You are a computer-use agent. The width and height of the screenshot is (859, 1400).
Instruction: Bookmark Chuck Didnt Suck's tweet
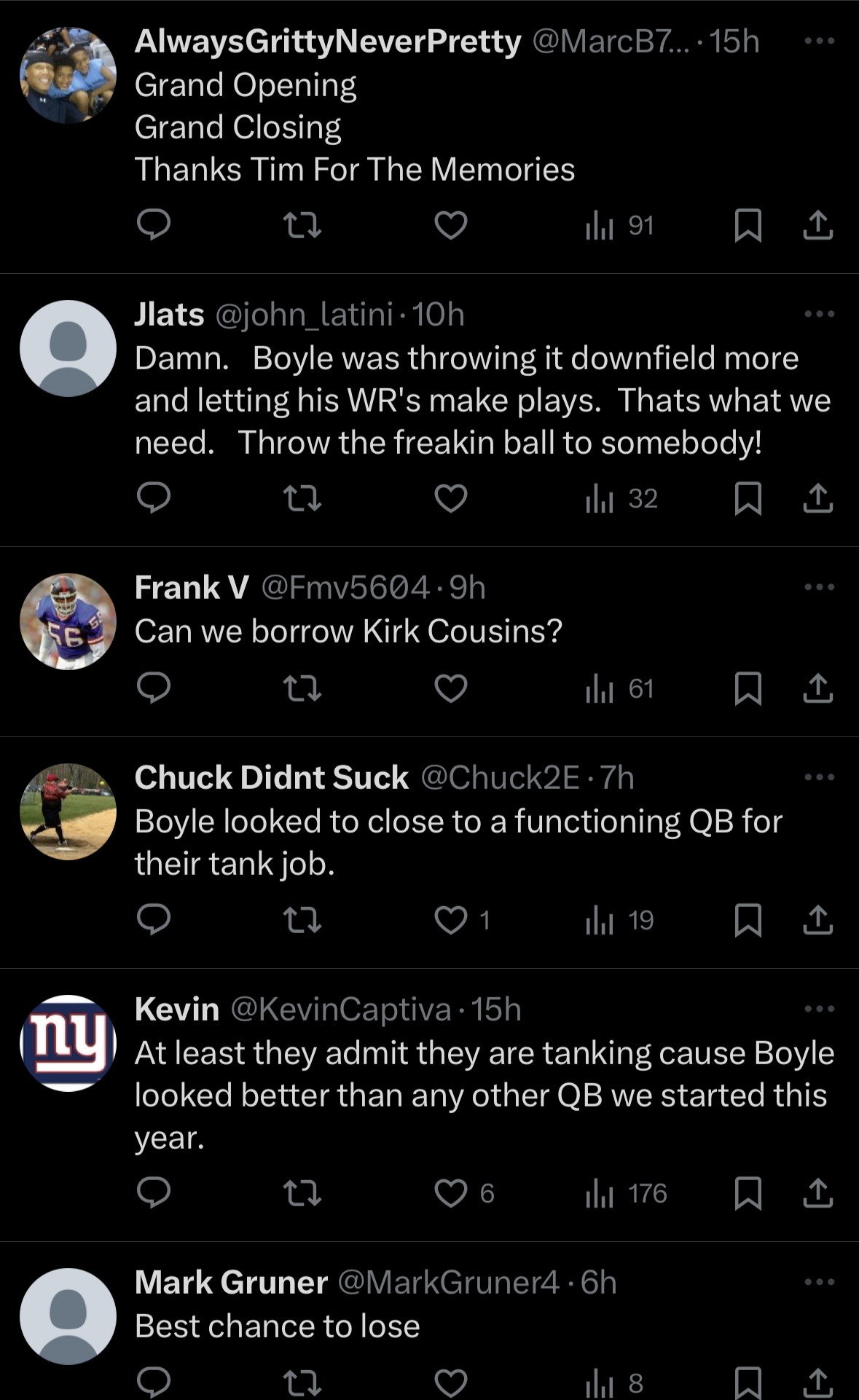pyautogui.click(x=748, y=920)
